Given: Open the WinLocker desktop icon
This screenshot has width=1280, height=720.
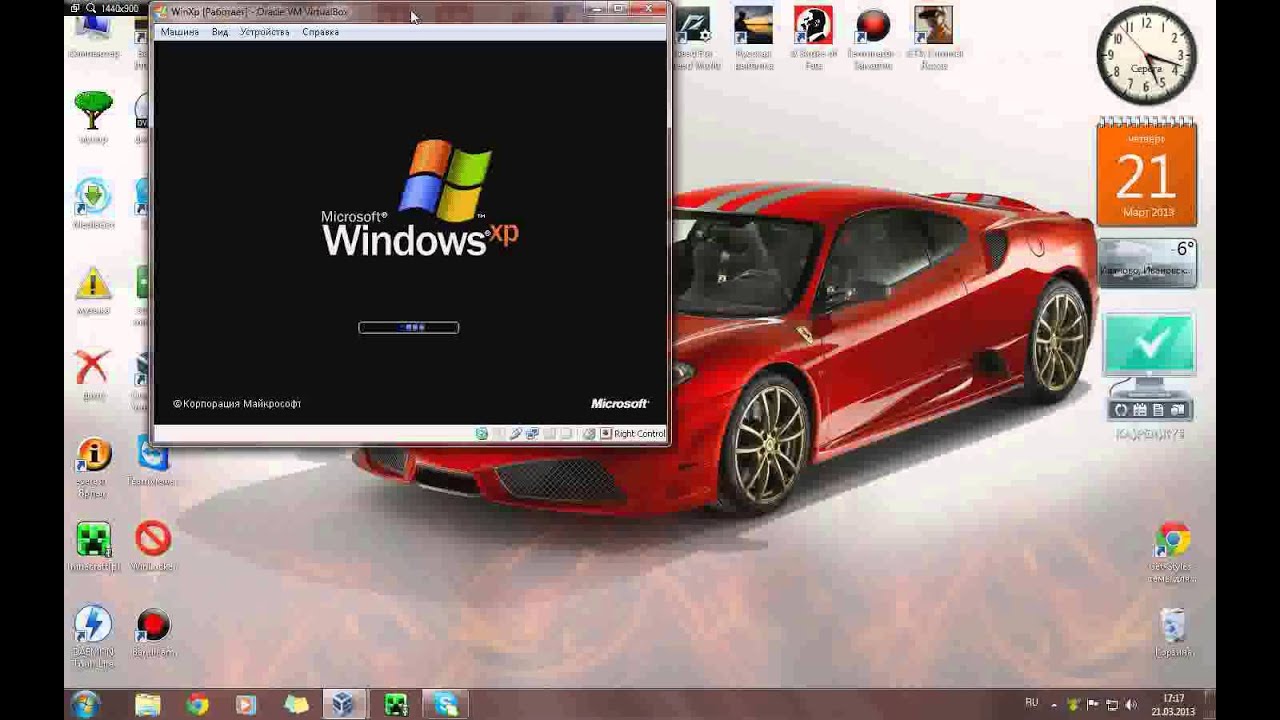Looking at the screenshot, I should point(153,546).
